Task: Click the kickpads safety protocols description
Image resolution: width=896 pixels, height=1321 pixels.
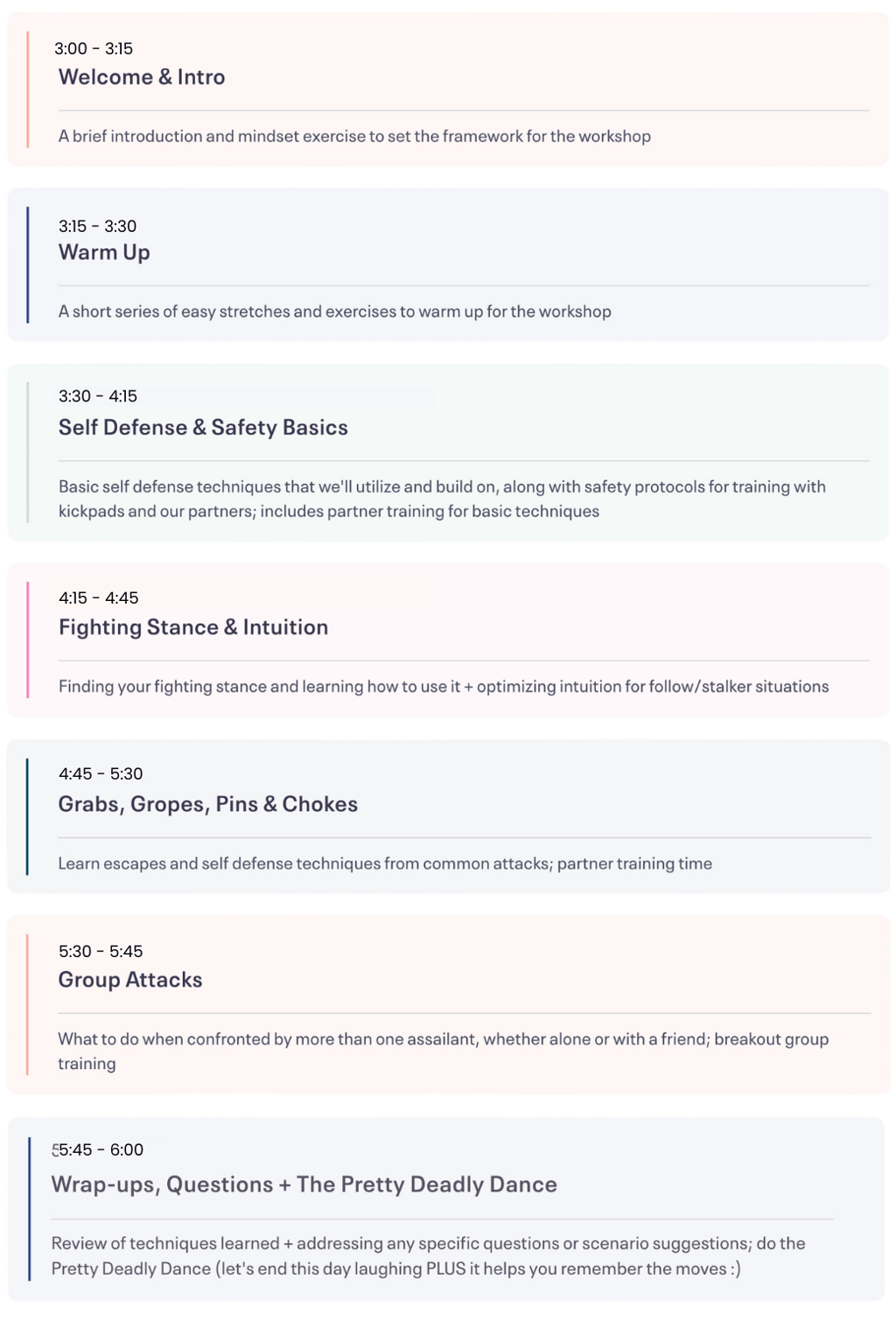Action: [442, 499]
